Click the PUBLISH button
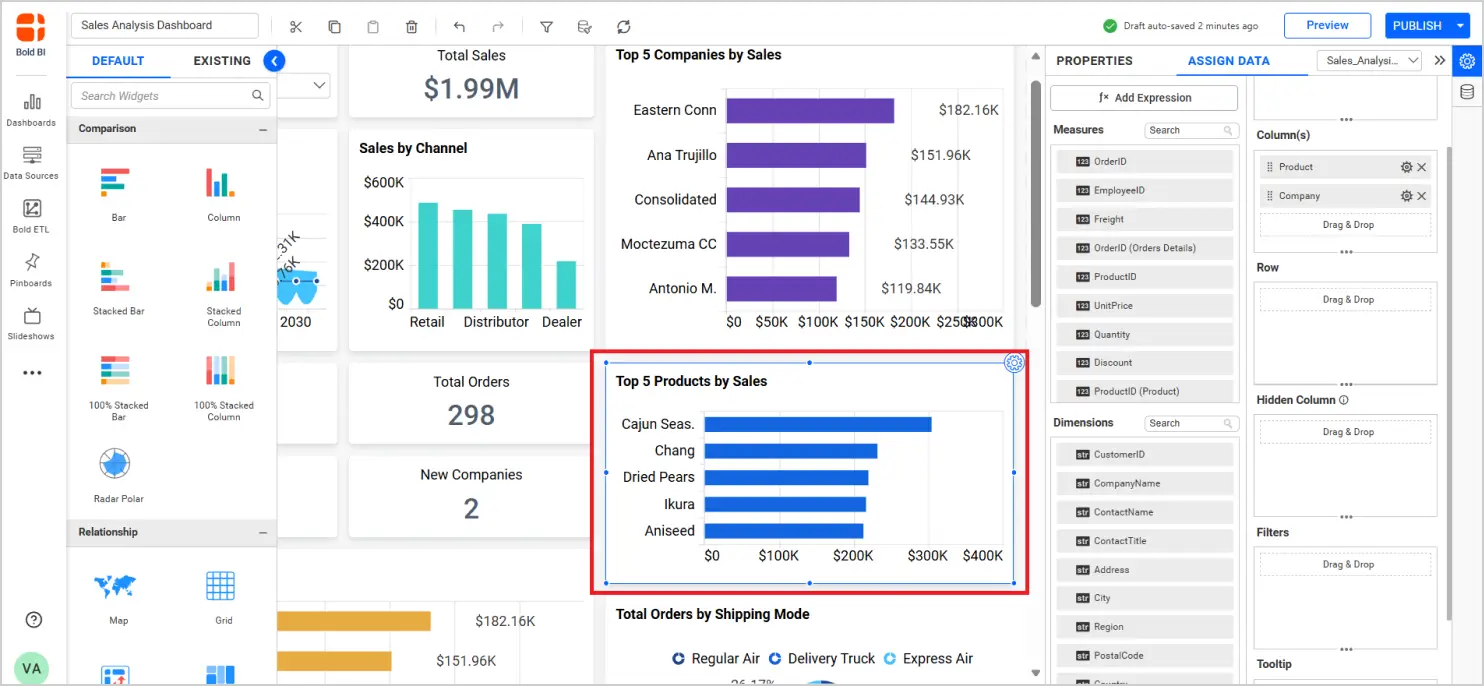1484x686 pixels. click(1417, 26)
